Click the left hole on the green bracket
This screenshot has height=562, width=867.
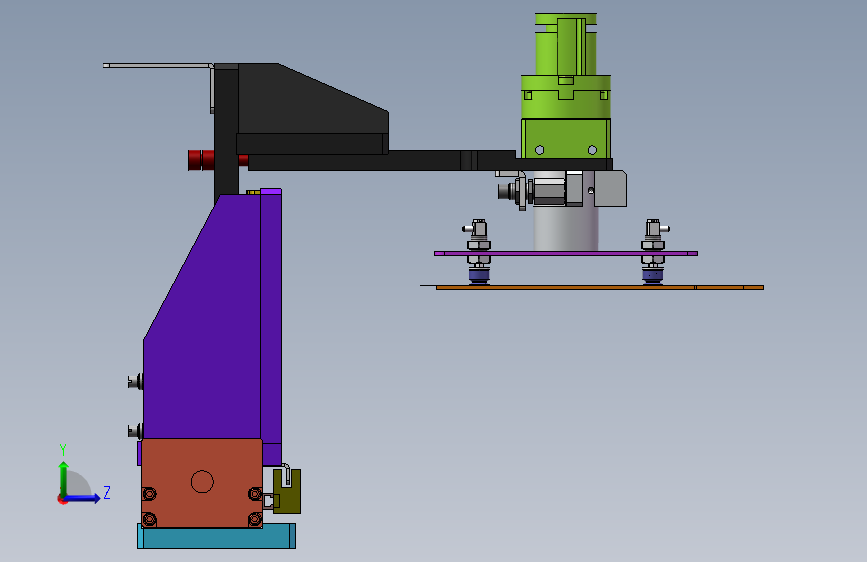pyautogui.click(x=540, y=150)
